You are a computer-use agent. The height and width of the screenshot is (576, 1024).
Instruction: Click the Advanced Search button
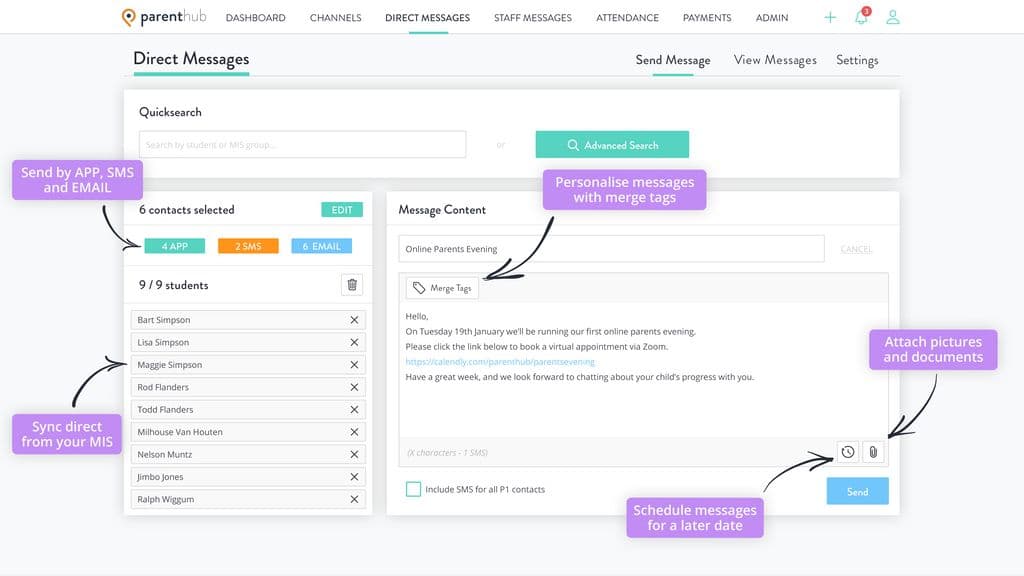pos(612,144)
